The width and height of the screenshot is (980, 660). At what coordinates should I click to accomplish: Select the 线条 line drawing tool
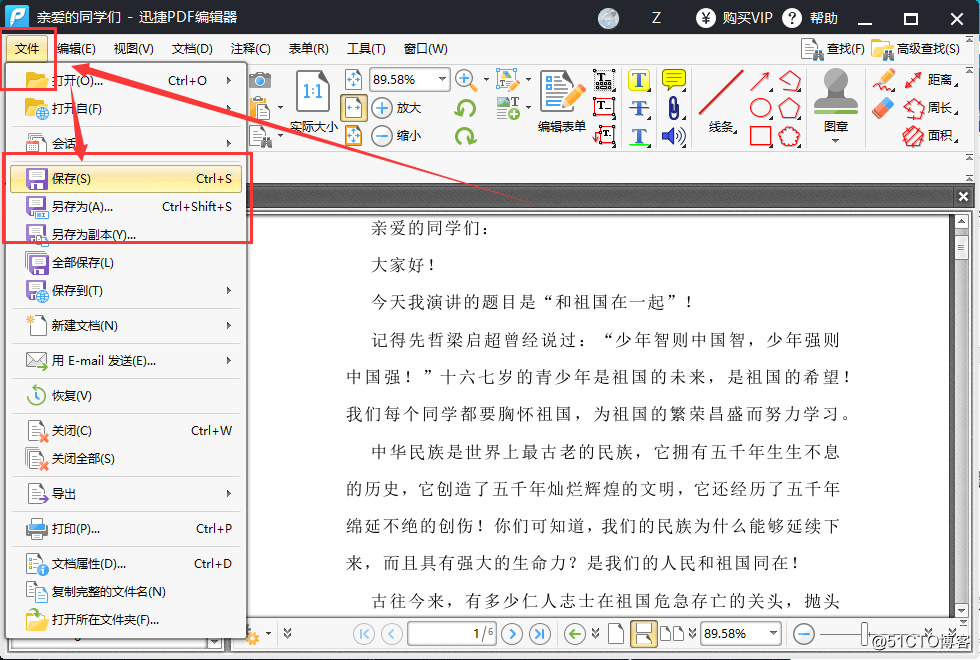click(x=721, y=100)
